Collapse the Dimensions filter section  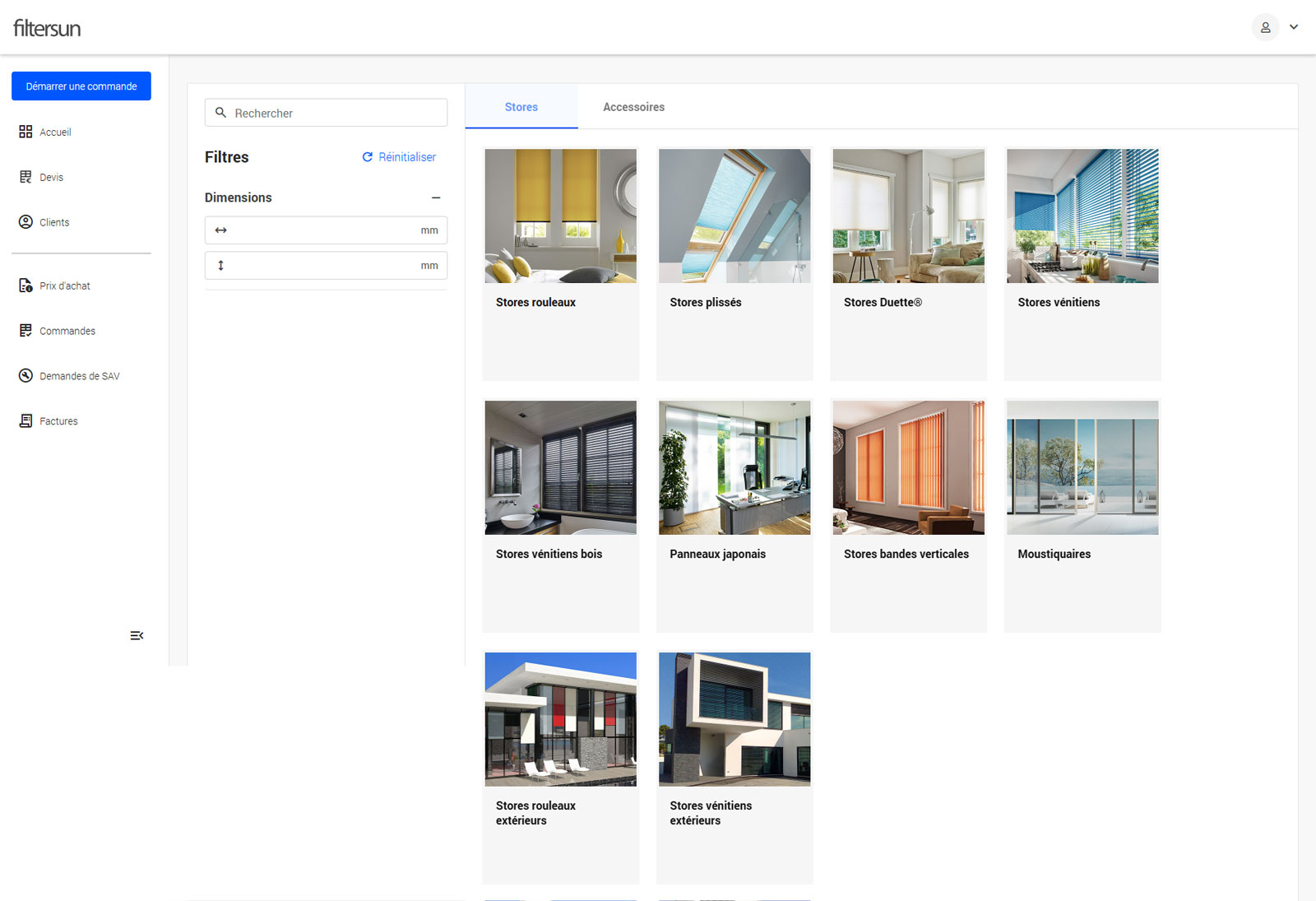pos(436,197)
